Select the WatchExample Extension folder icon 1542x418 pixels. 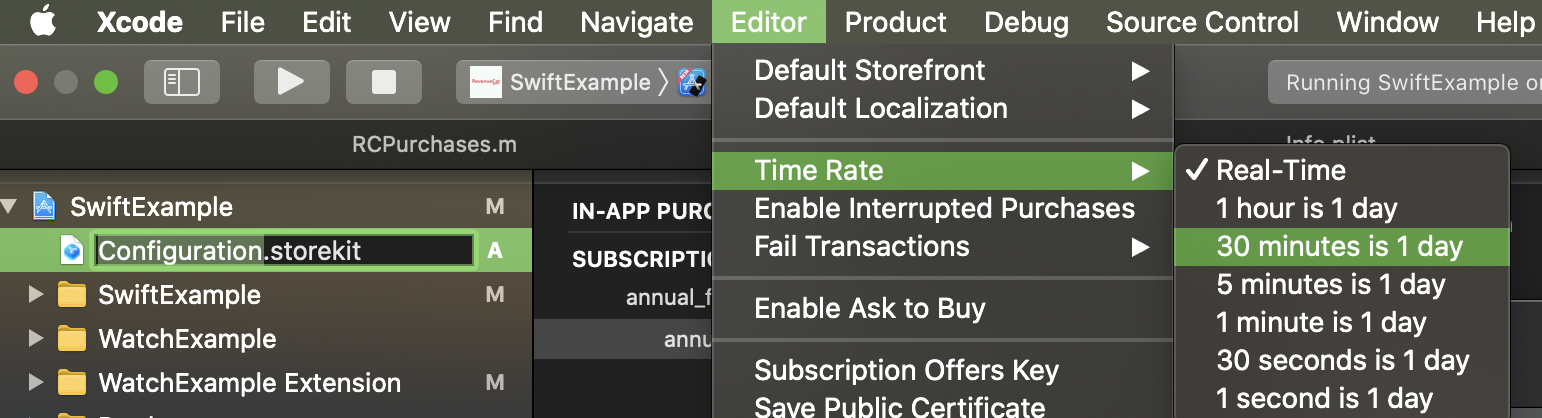pyautogui.click(x=71, y=383)
